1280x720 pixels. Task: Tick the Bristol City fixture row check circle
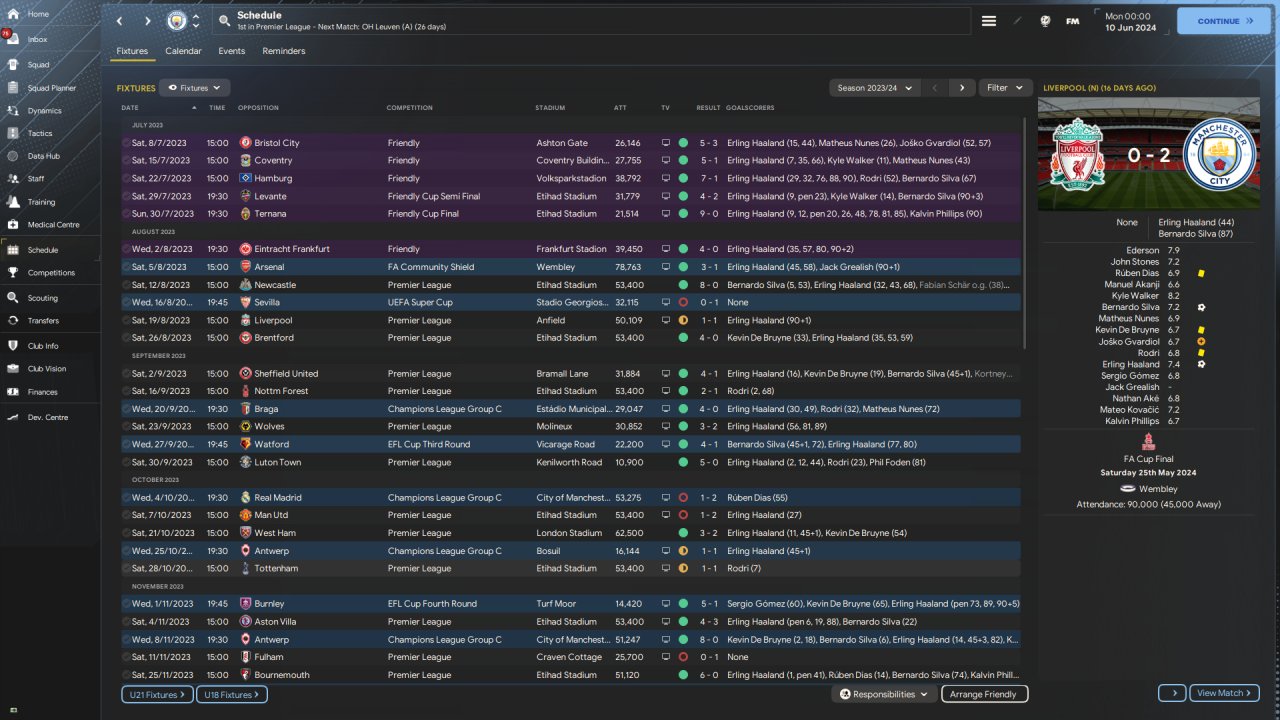point(126,143)
